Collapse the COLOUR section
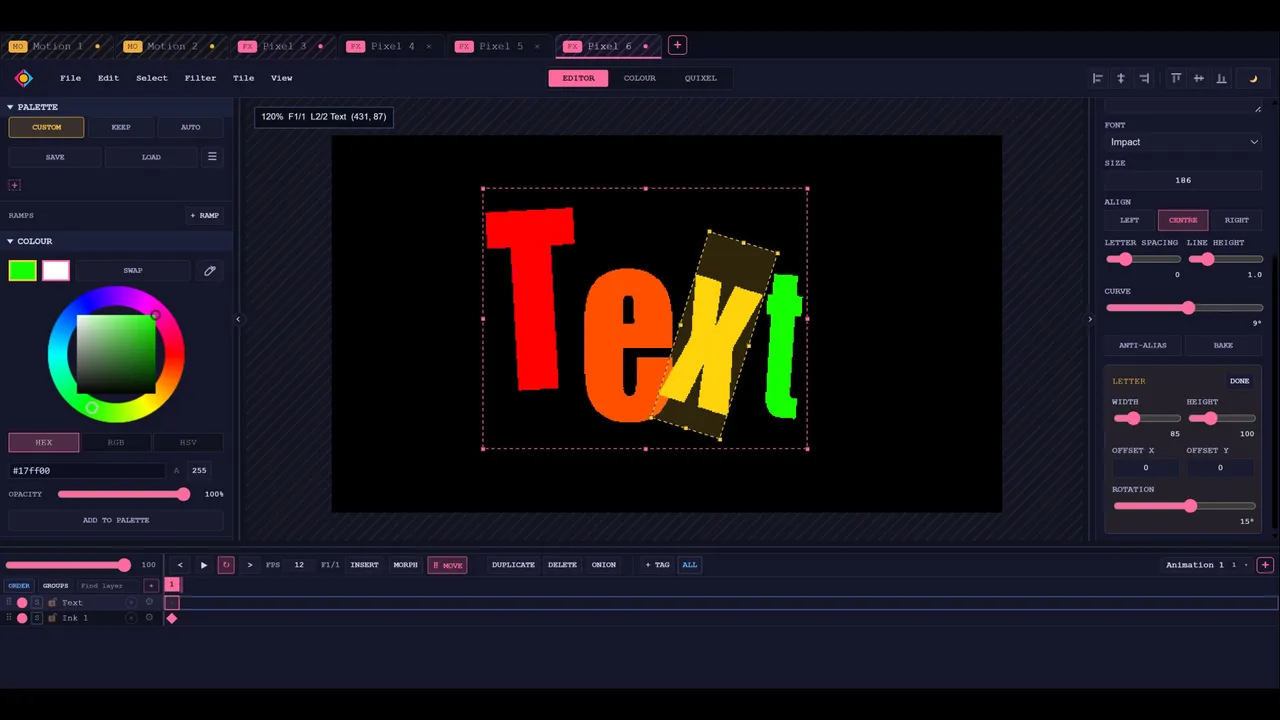Viewport: 1280px width, 720px height. 11,241
